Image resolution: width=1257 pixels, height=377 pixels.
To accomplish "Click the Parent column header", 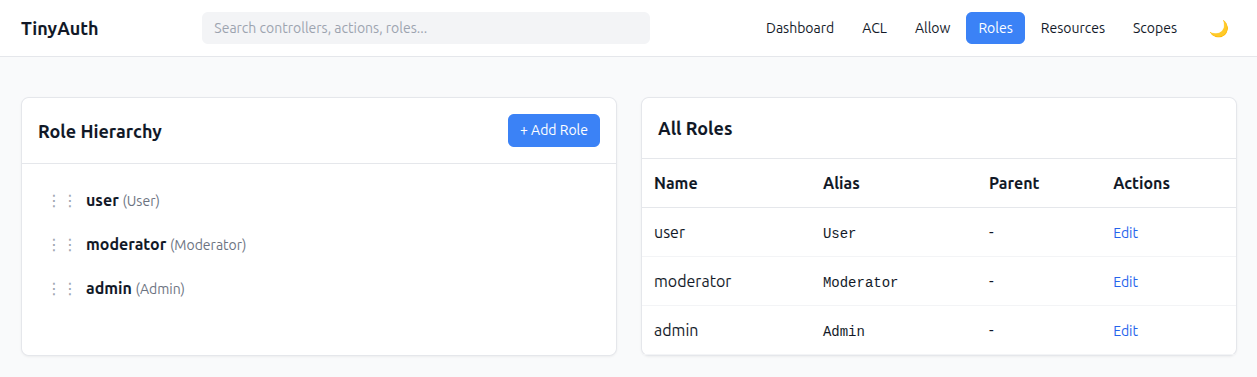I will pyautogui.click(x=1014, y=183).
